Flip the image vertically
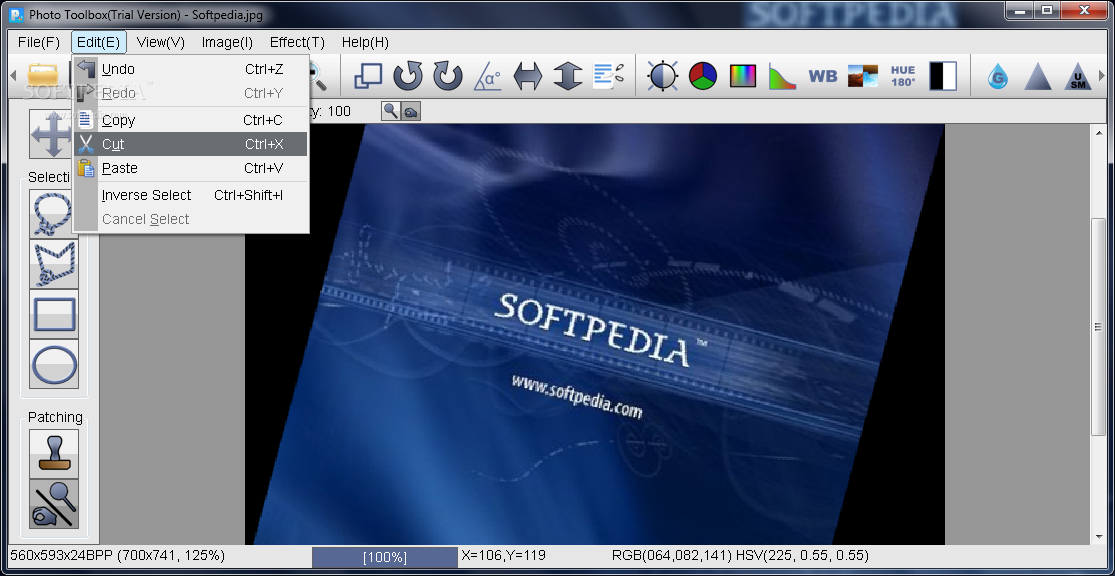 click(567, 76)
